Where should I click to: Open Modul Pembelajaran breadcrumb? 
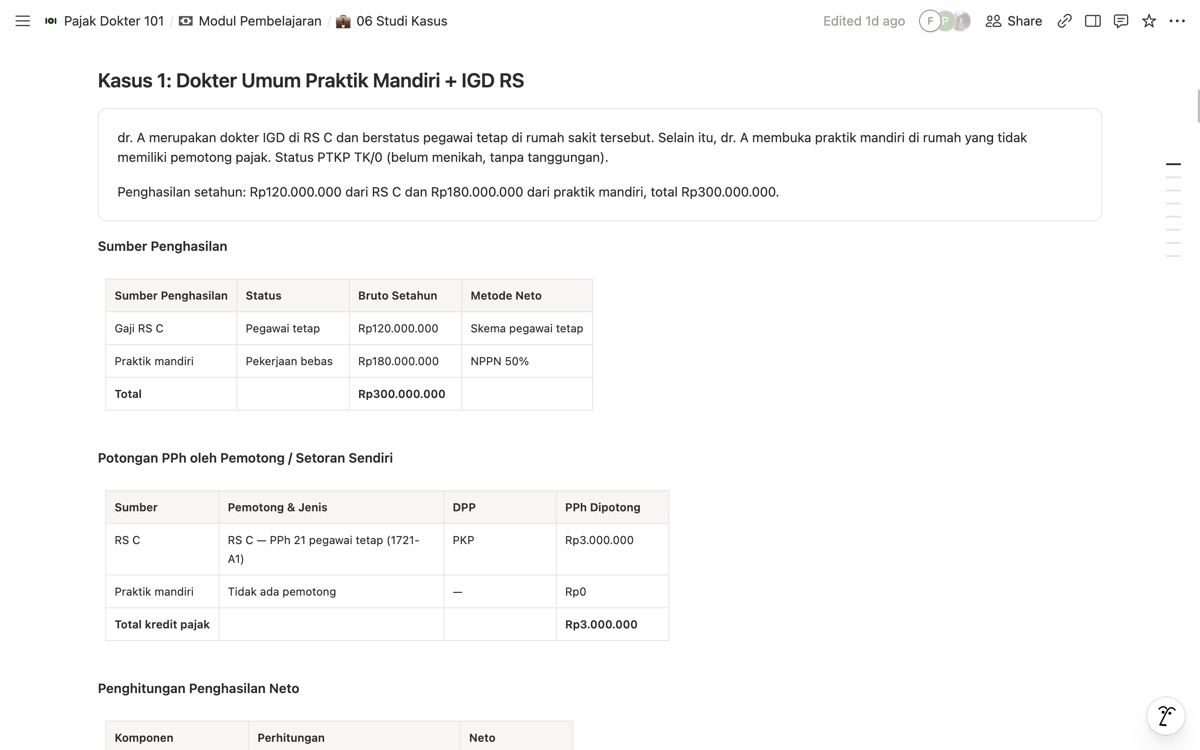(x=250, y=21)
